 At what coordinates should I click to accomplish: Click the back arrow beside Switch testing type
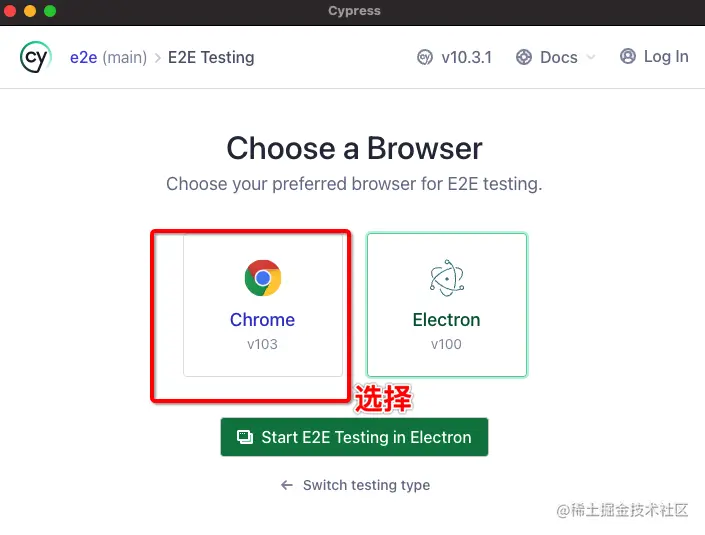point(287,485)
